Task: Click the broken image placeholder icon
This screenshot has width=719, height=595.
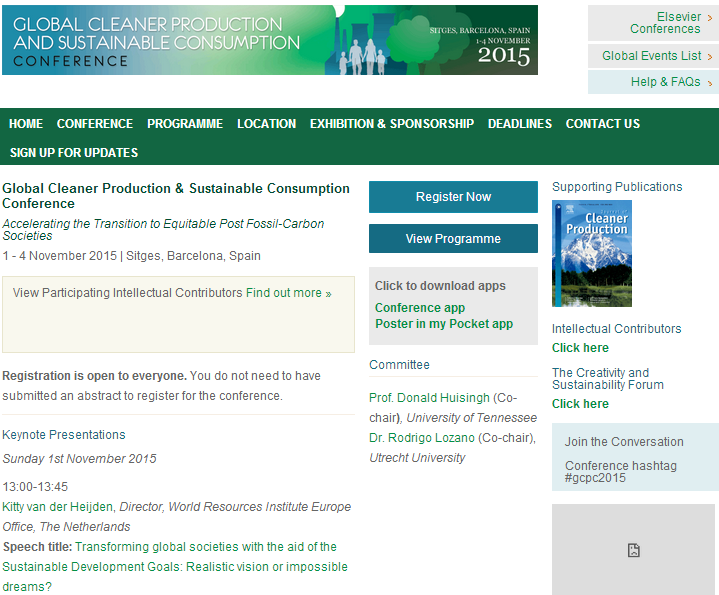Action: [x=633, y=550]
